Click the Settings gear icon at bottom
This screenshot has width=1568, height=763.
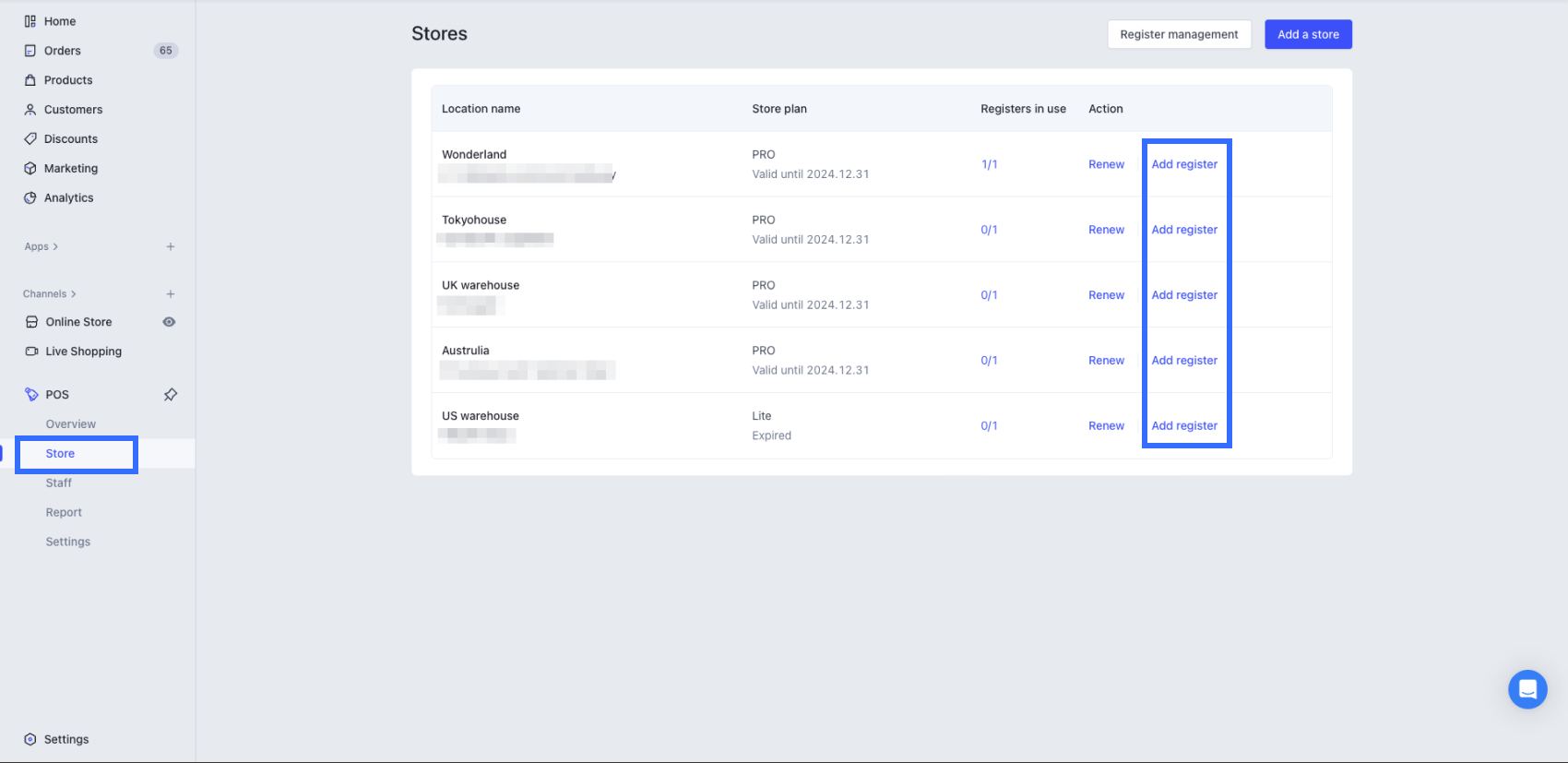(30, 740)
